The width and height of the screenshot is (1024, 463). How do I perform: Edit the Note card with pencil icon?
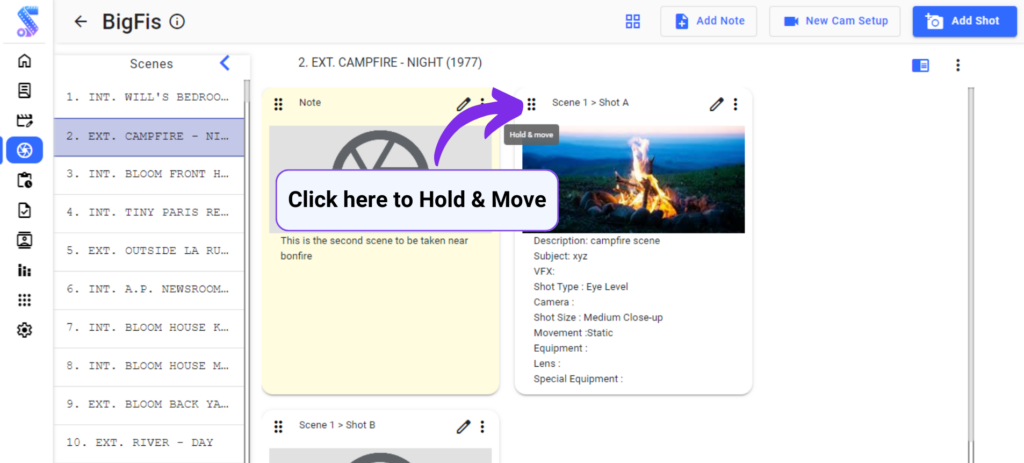point(463,104)
